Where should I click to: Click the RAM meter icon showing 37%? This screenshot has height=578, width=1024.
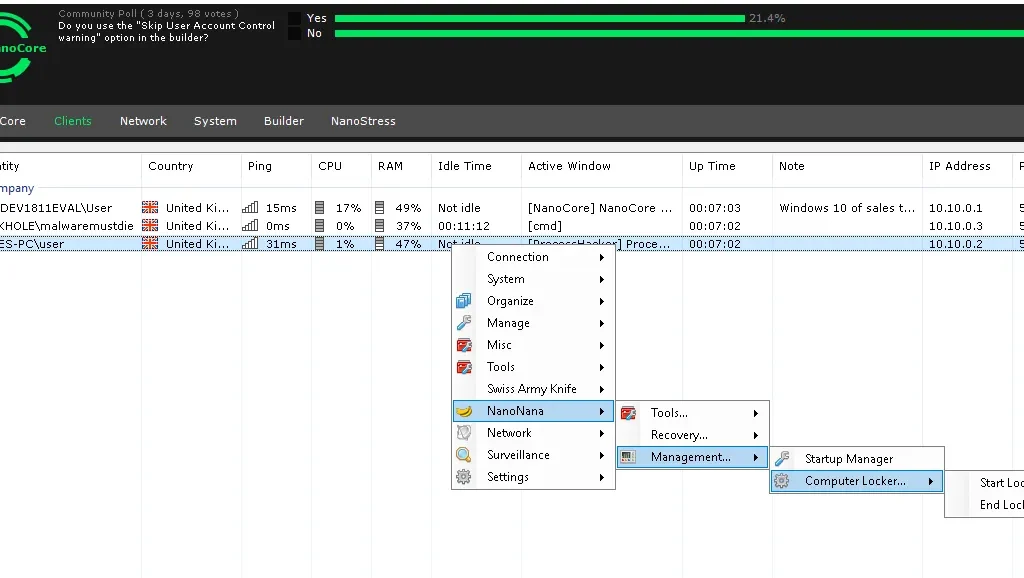pos(379,225)
